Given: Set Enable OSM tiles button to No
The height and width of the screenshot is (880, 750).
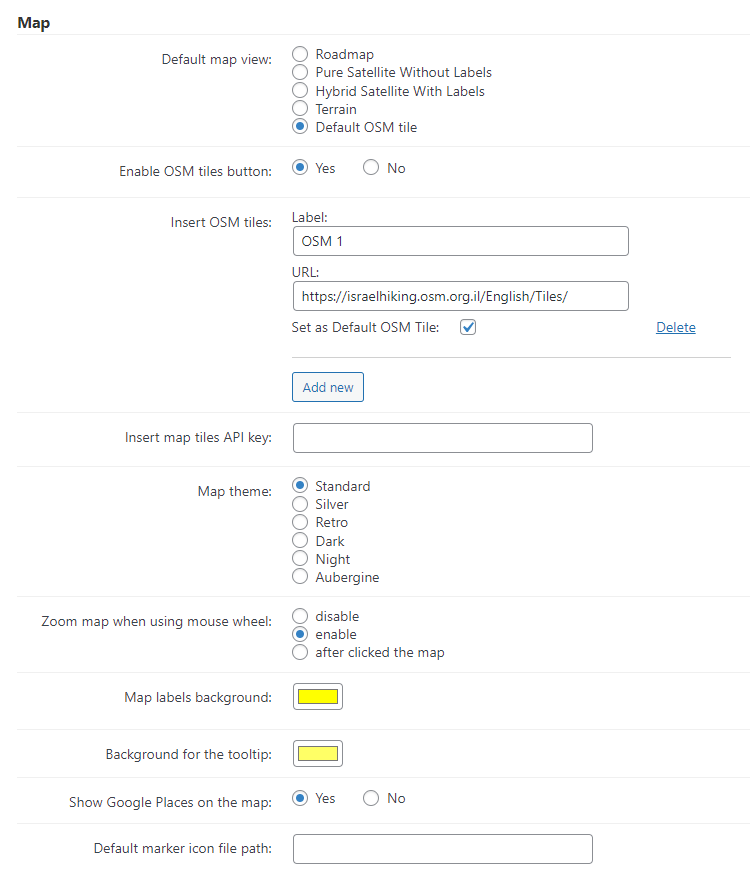Looking at the screenshot, I should [371, 167].
